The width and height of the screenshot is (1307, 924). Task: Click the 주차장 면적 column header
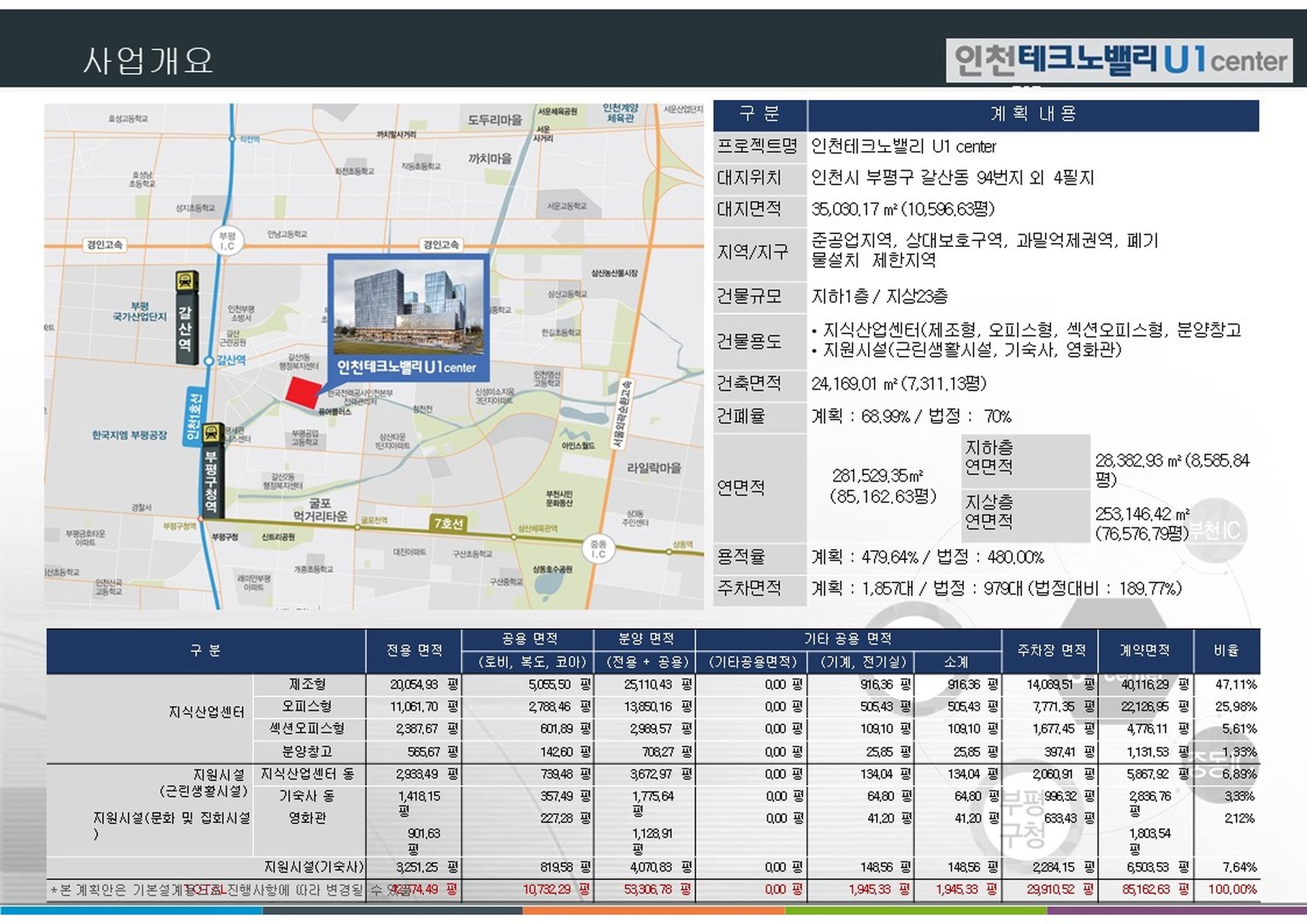pos(1051,650)
